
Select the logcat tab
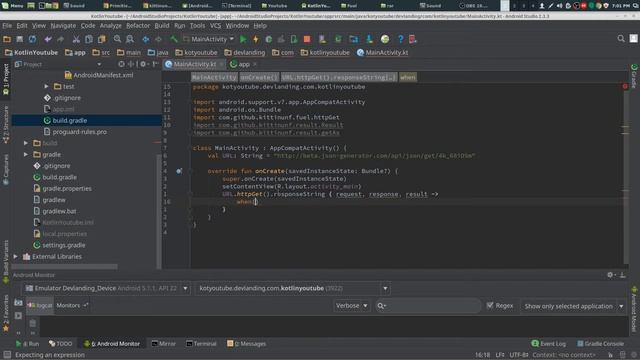tap(40, 305)
